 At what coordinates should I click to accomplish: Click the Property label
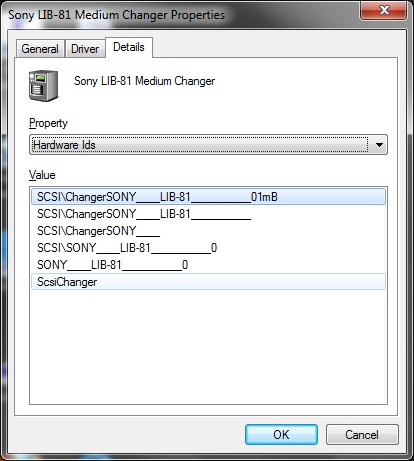48,123
